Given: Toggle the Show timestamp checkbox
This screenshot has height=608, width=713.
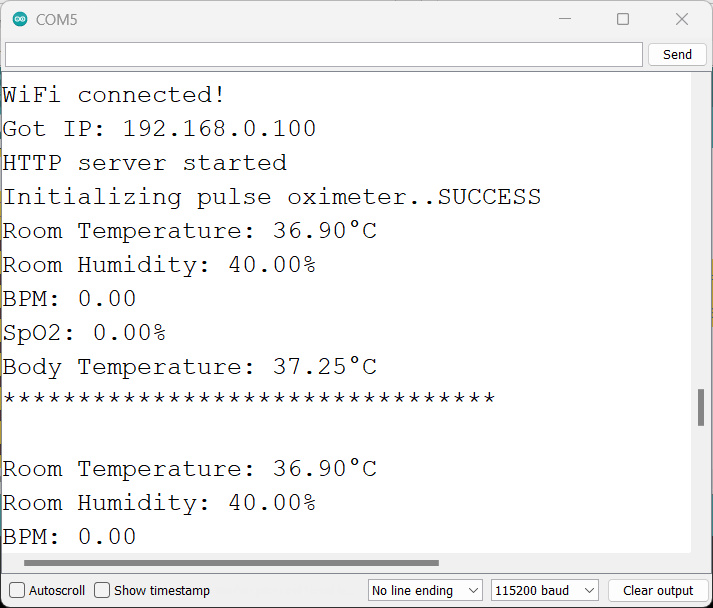Looking at the screenshot, I should point(103,590).
